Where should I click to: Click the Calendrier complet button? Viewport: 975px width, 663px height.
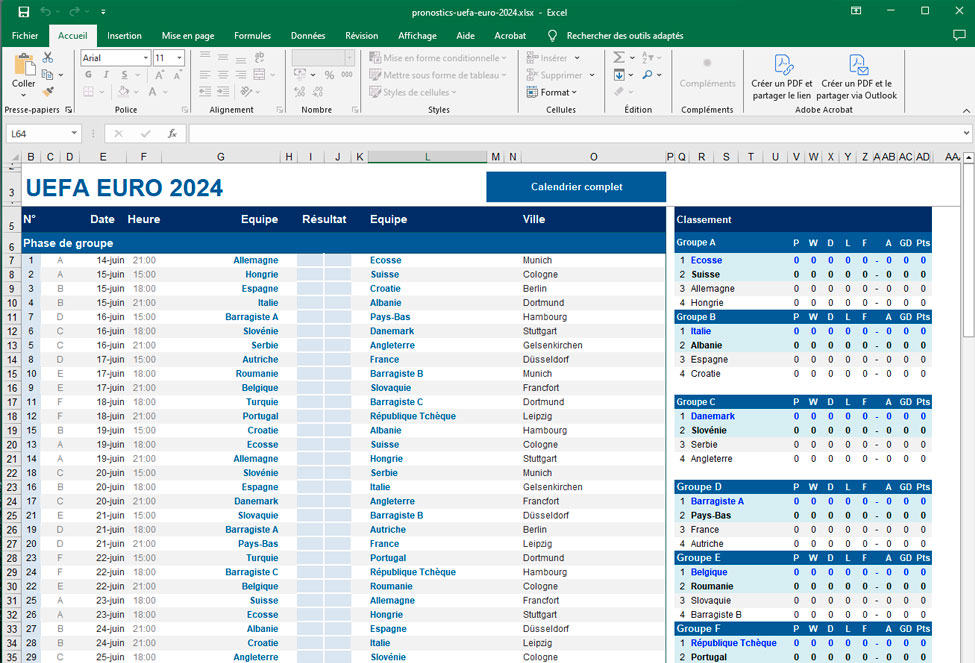[x=576, y=187]
